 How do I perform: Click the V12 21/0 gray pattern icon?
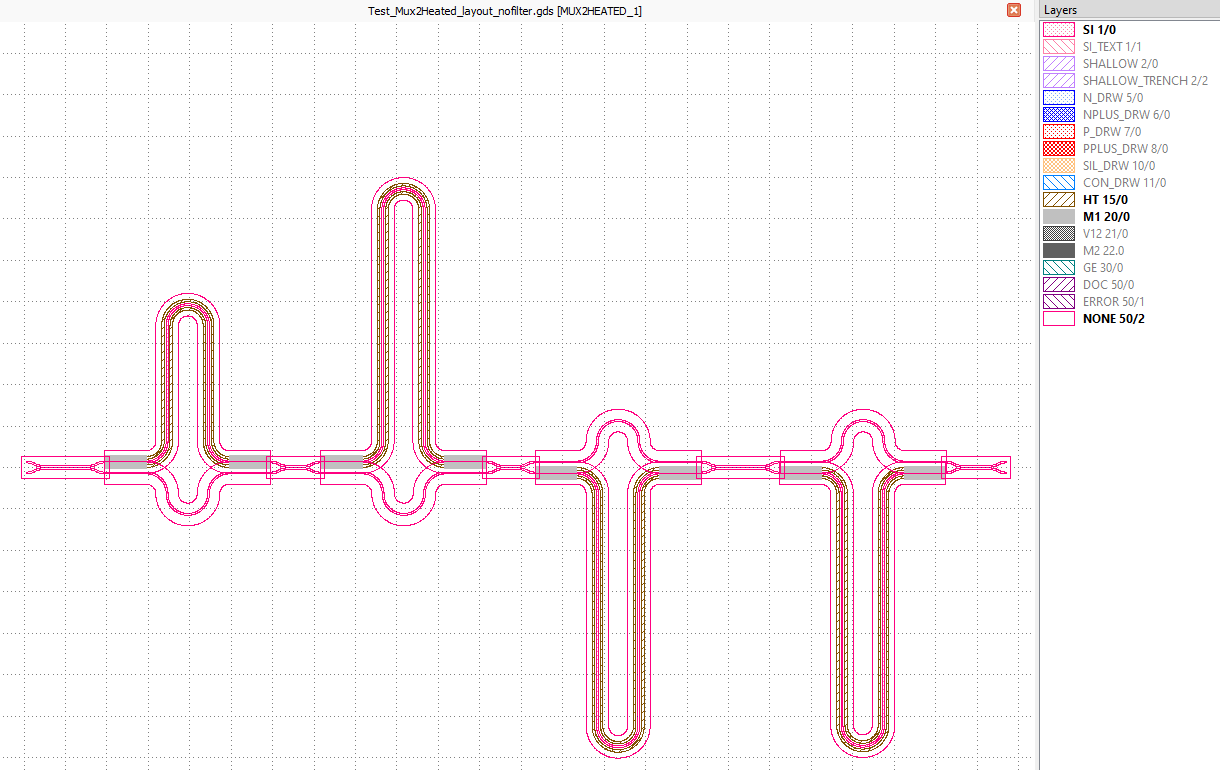[x=1058, y=234]
